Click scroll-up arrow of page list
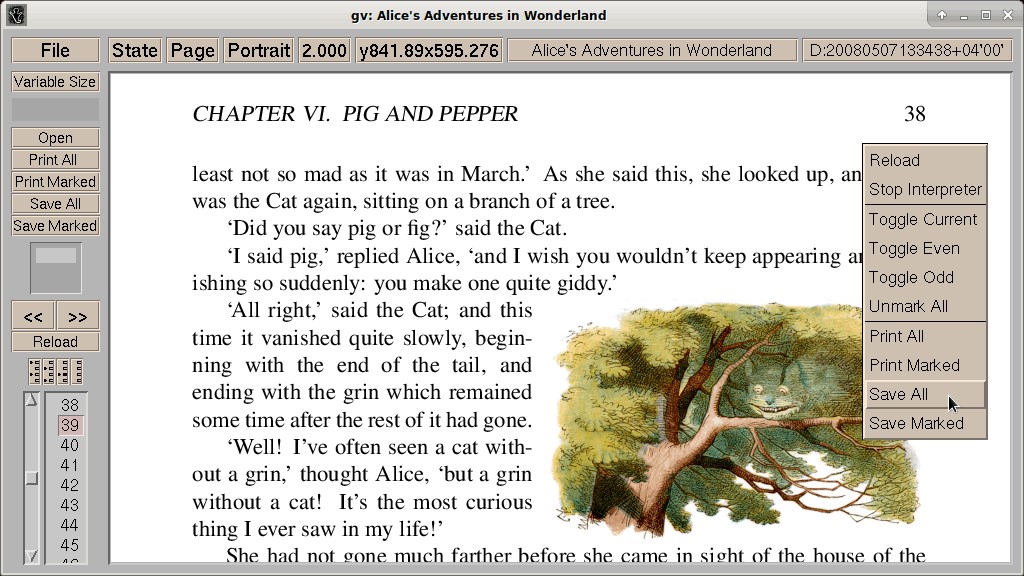Image resolution: width=1024 pixels, height=576 pixels. tap(31, 400)
